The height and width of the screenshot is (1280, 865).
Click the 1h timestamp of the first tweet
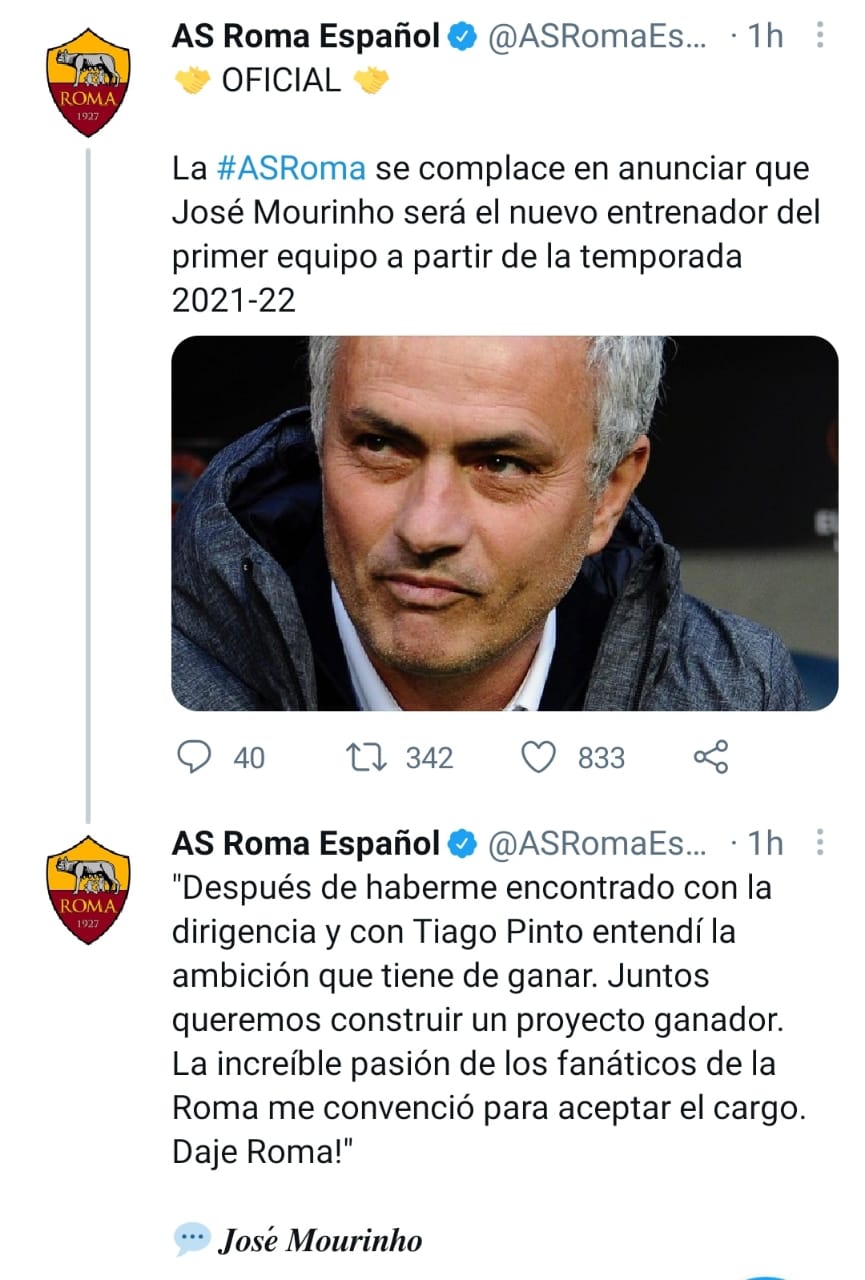pos(765,37)
